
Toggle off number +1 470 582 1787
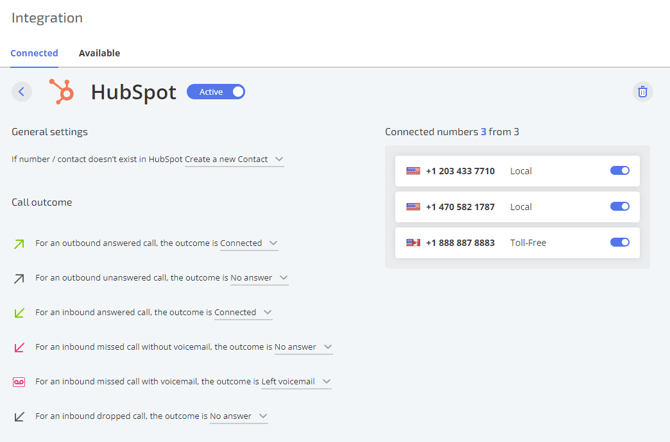click(x=620, y=206)
